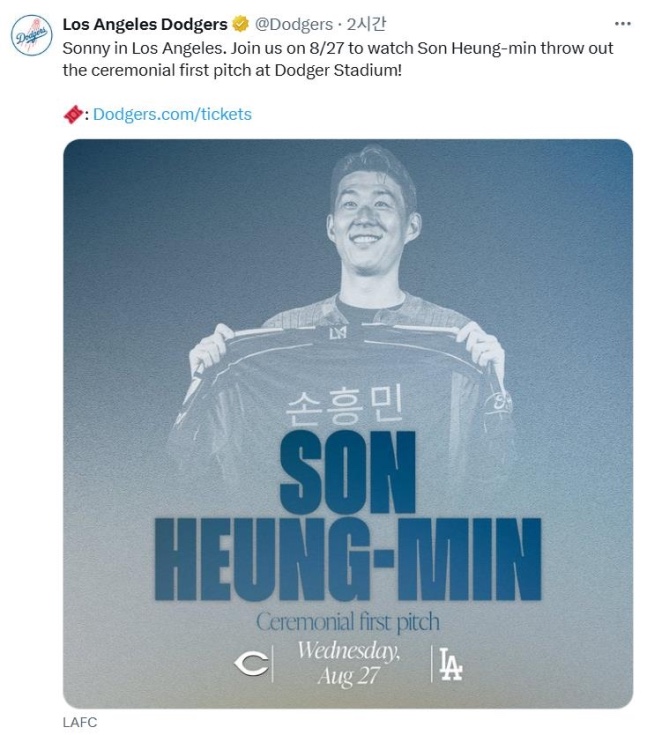Click the Ceremonial first pitch subtitle
This screenshot has height=735, width=647.
click(x=348, y=622)
